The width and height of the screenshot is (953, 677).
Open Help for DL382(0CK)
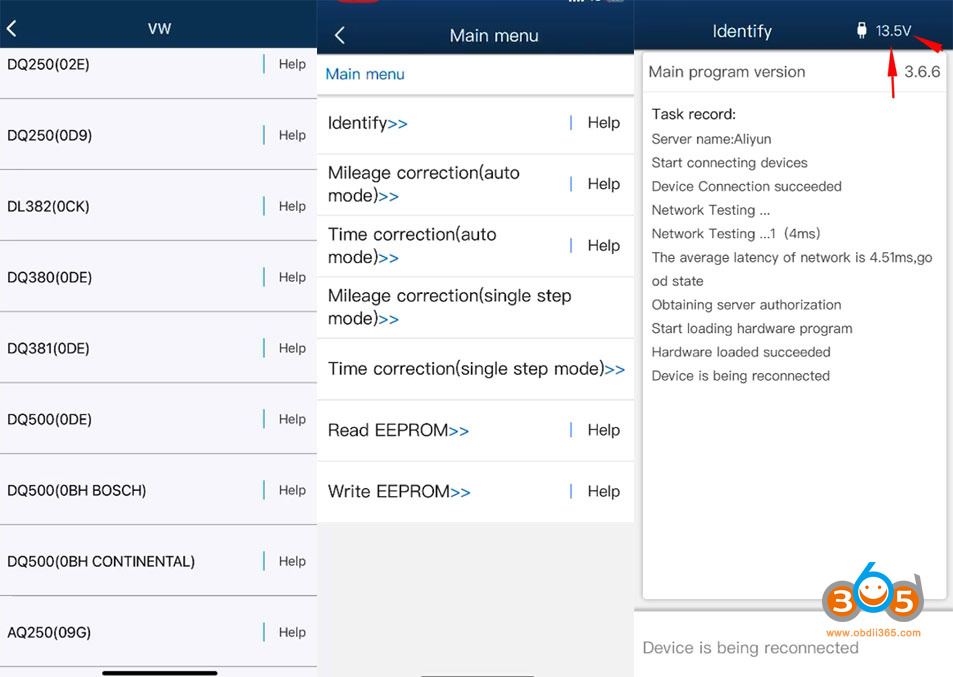coord(292,206)
